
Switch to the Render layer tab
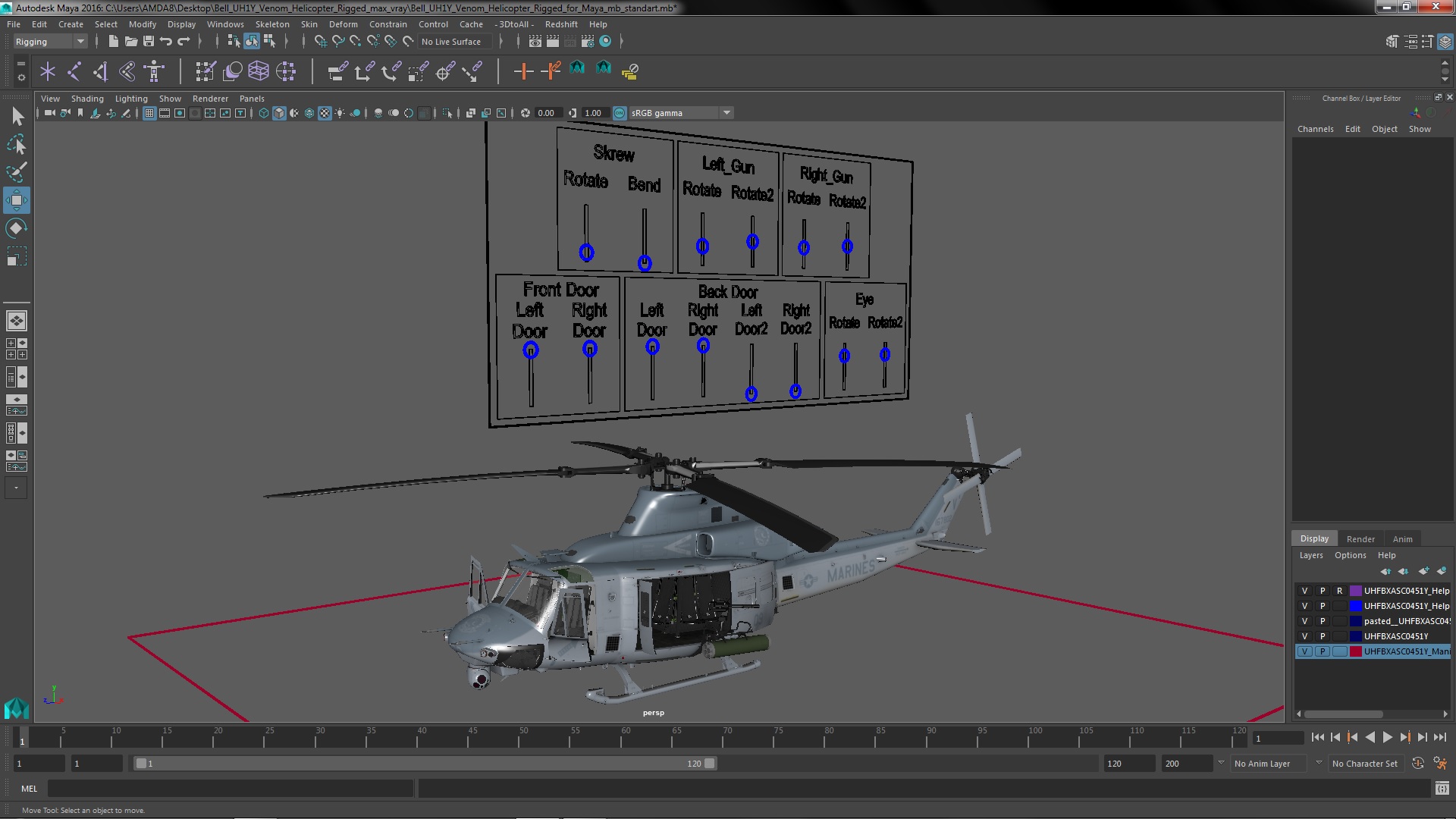[1360, 539]
